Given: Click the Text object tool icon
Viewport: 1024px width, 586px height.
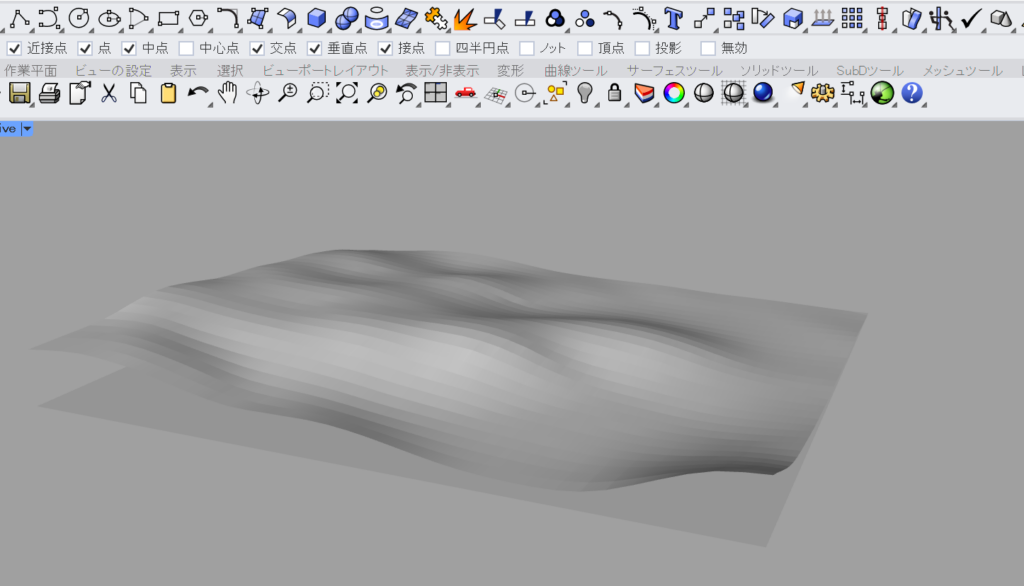Looking at the screenshot, I should click(674, 17).
